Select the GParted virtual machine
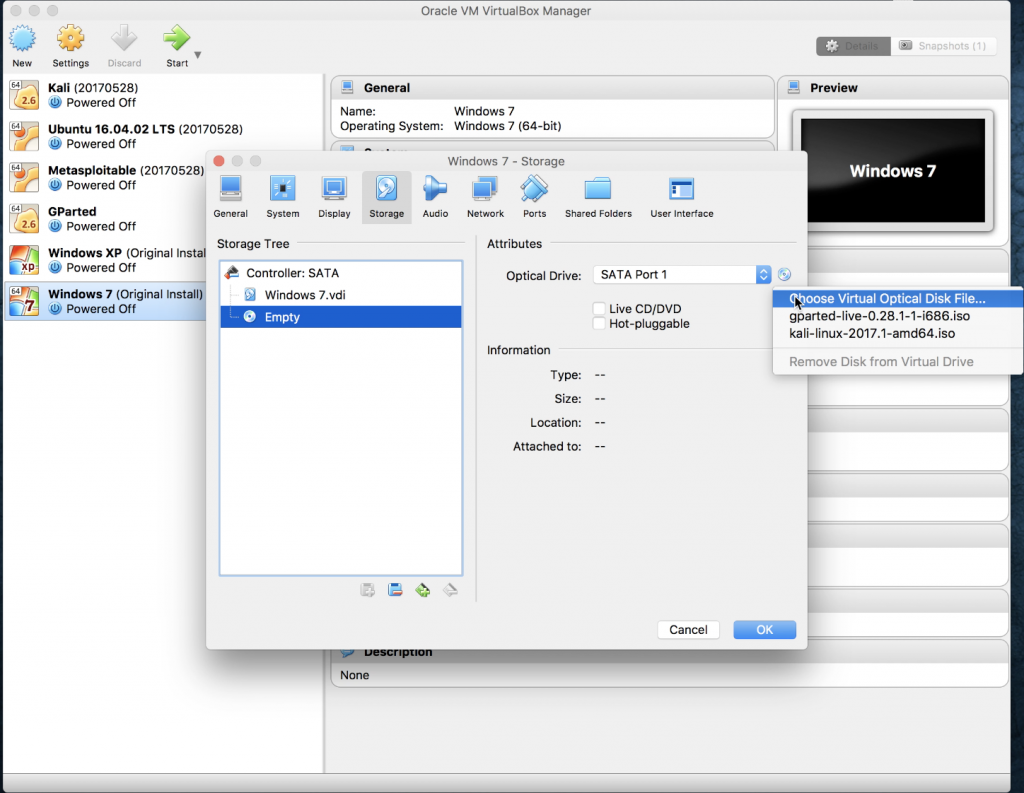This screenshot has height=793, width=1024. coord(106,218)
